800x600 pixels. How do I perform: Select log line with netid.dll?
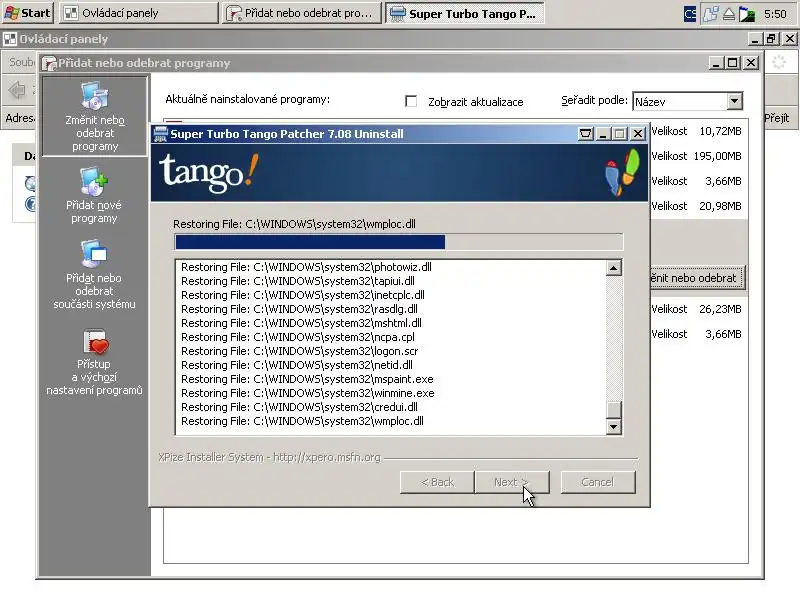[x=297, y=365]
